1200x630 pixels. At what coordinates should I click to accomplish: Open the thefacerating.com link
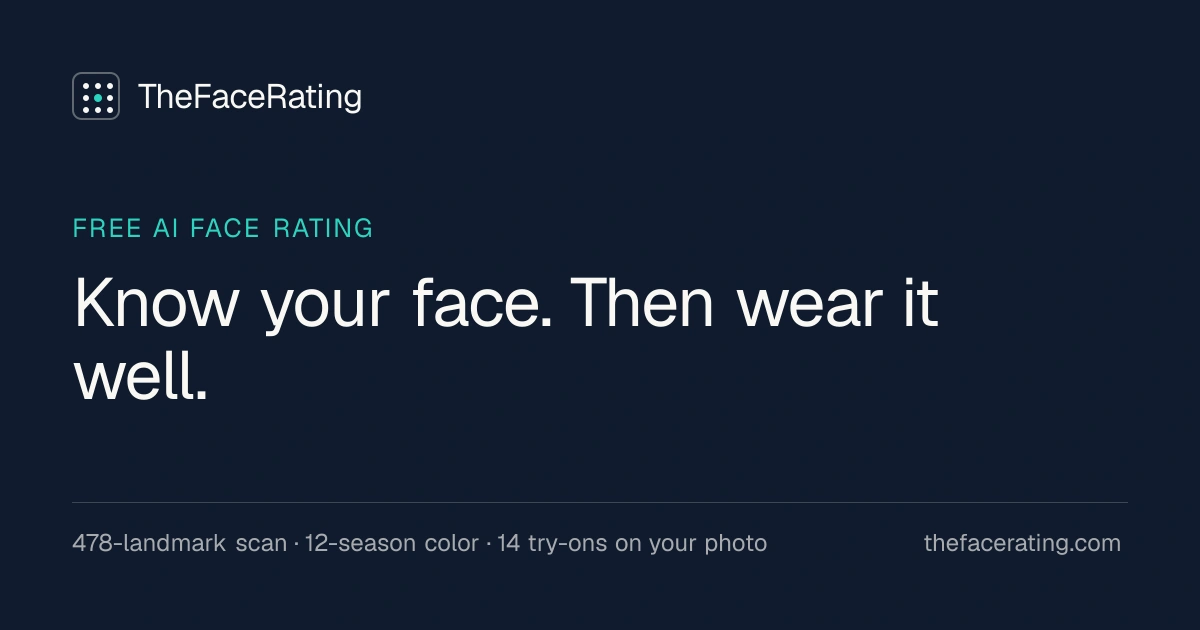click(1022, 543)
